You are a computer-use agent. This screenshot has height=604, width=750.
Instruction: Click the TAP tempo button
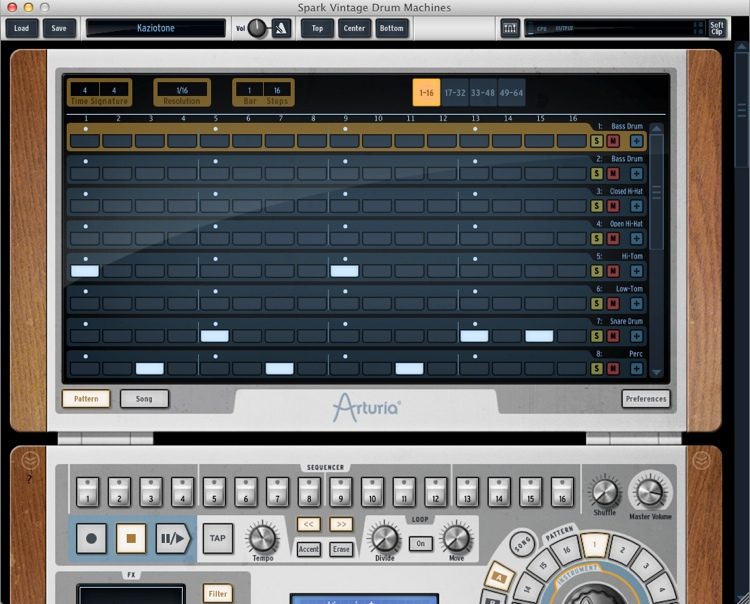pyautogui.click(x=218, y=538)
